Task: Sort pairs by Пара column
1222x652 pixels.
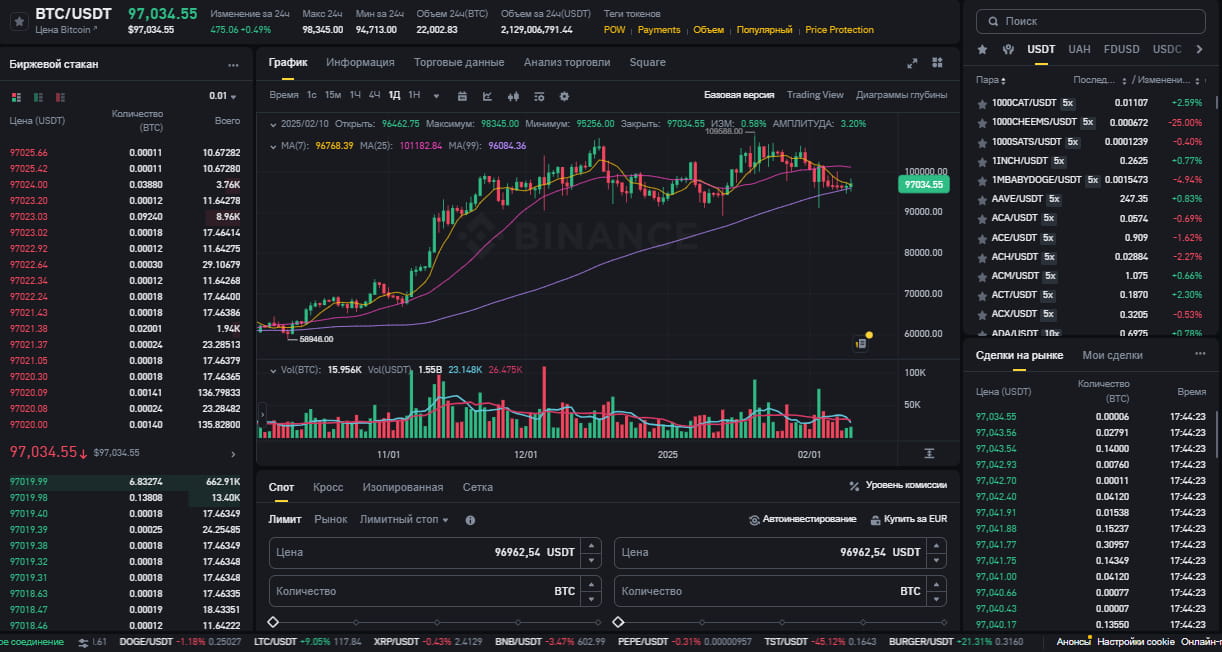Action: click(x=991, y=79)
